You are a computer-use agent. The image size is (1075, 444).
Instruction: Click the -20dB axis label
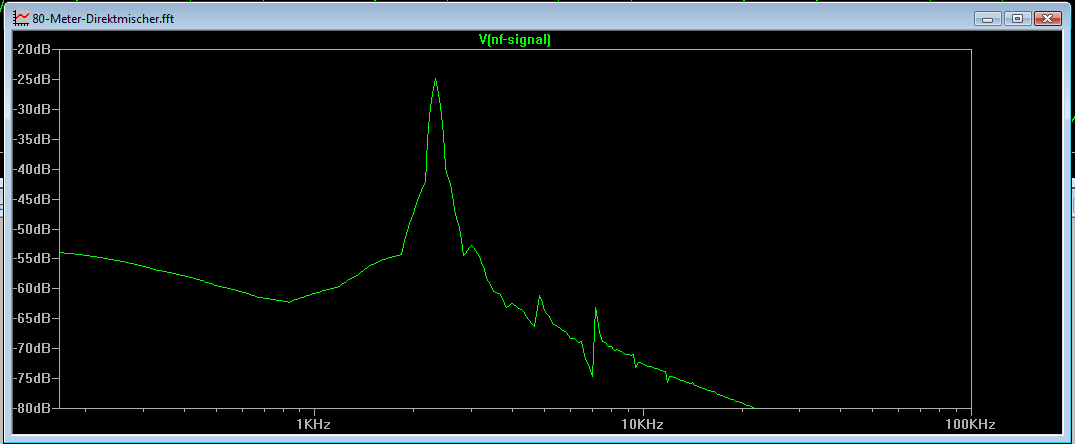coord(32,49)
